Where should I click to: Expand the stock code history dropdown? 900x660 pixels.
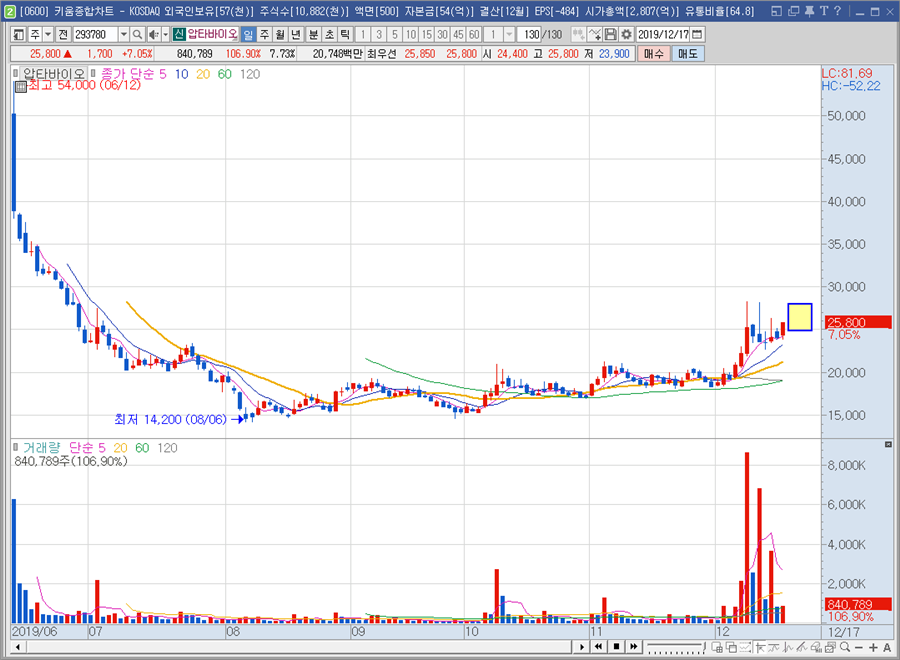click(x=123, y=34)
